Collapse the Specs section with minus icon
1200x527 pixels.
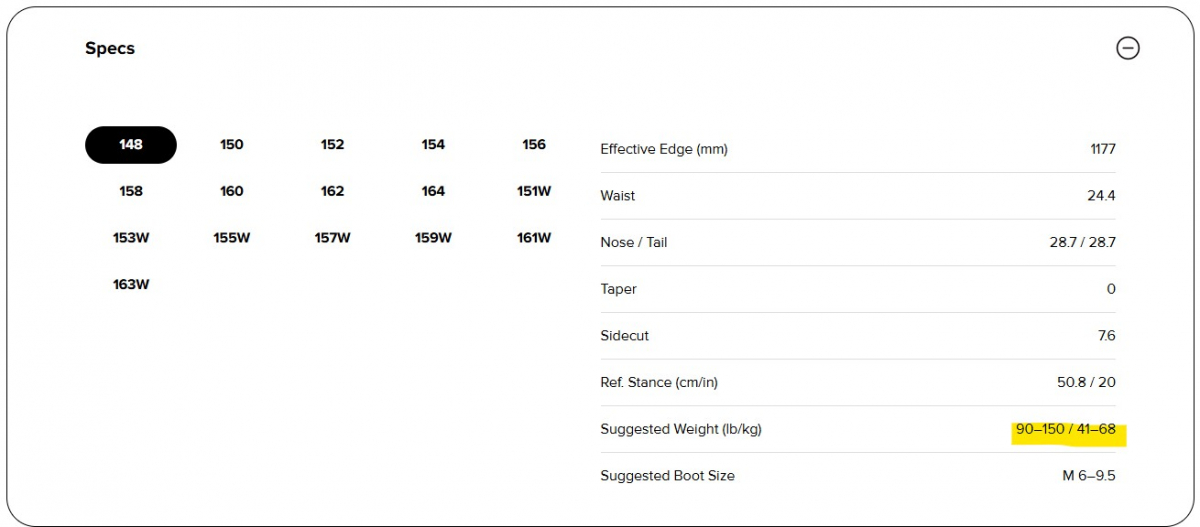coord(1127,48)
